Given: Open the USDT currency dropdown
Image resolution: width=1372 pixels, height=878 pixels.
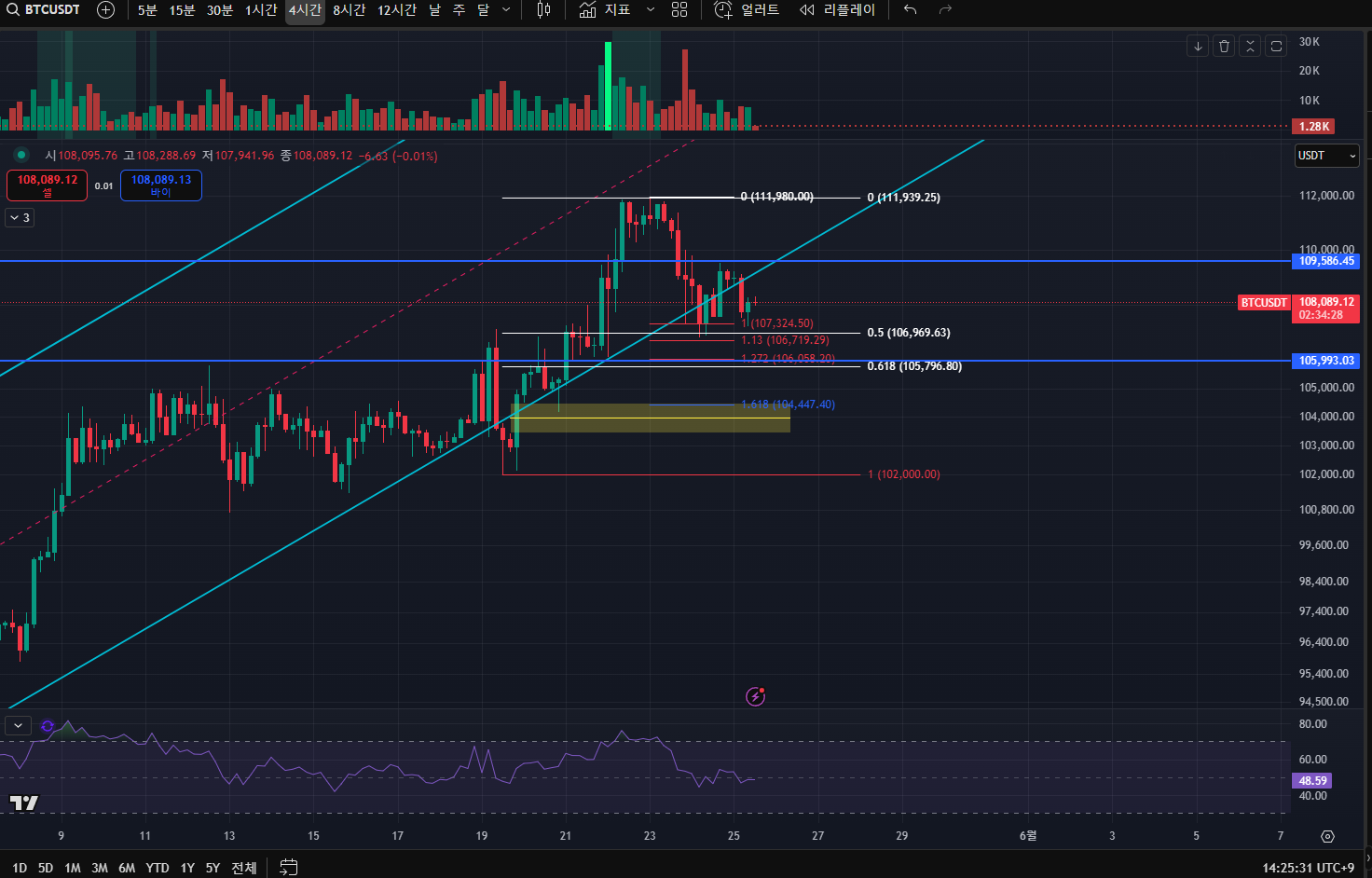Looking at the screenshot, I should 1327,156.
